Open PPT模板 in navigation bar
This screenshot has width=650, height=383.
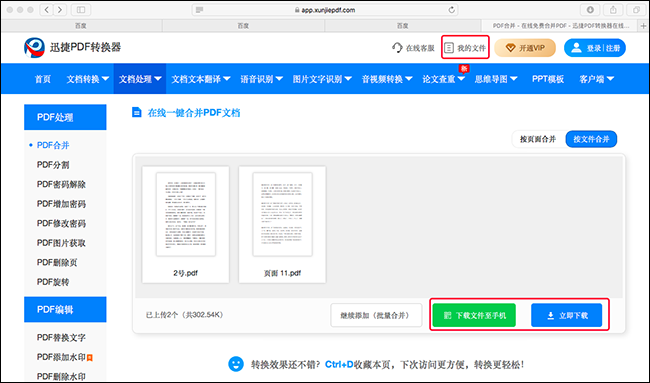click(548, 79)
